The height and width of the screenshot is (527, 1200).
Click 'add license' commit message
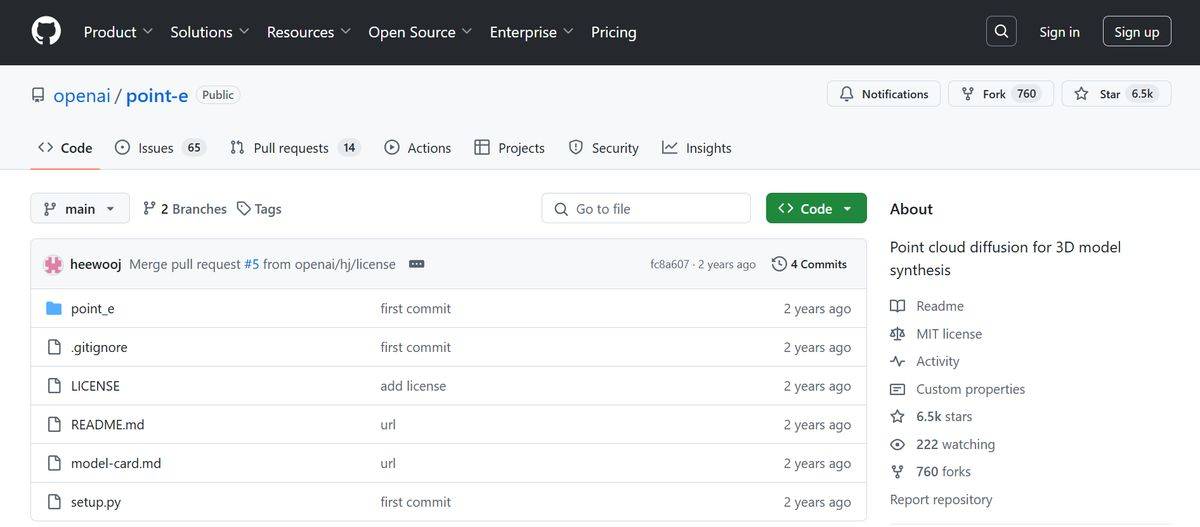413,386
